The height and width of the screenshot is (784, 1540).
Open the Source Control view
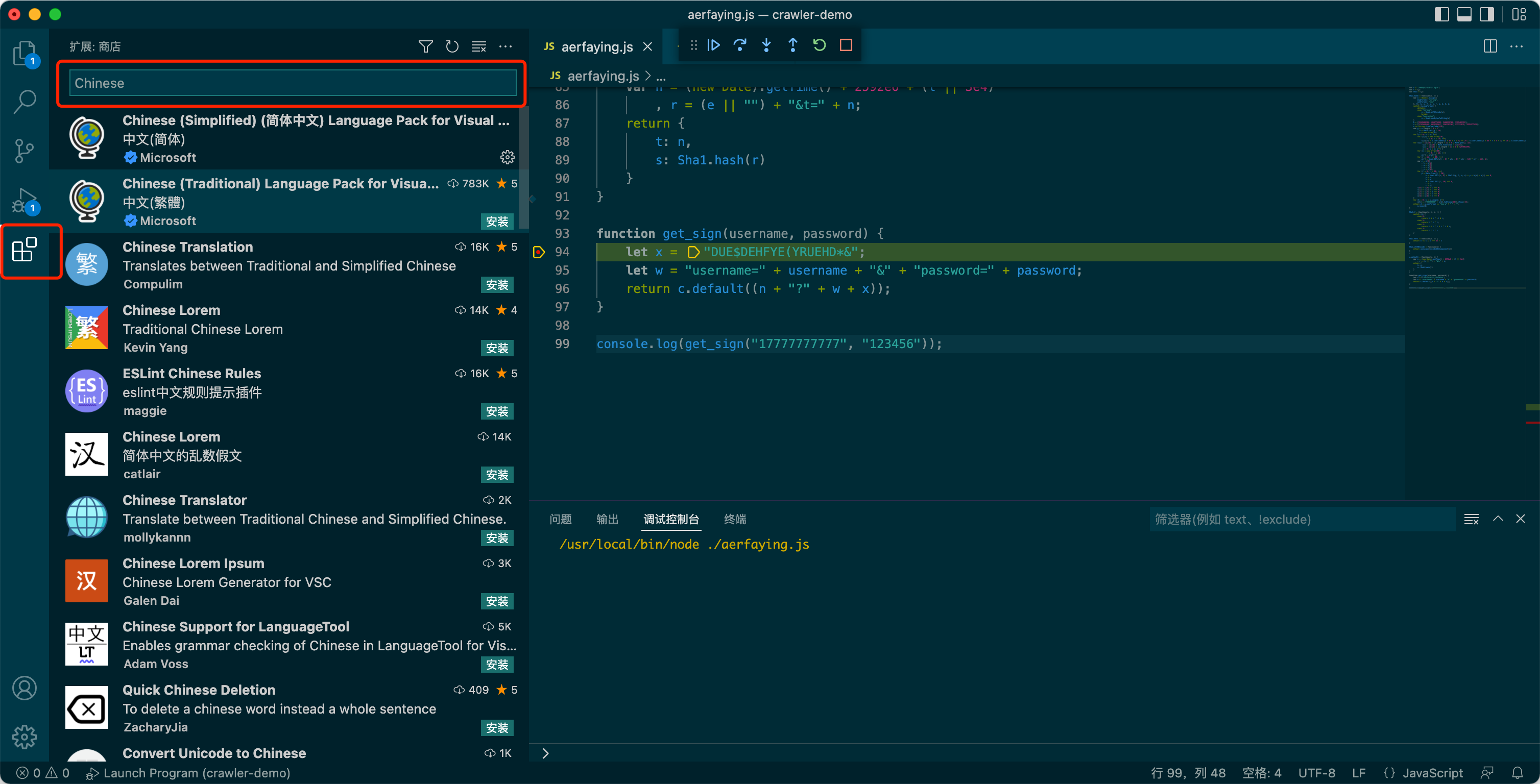(25, 151)
